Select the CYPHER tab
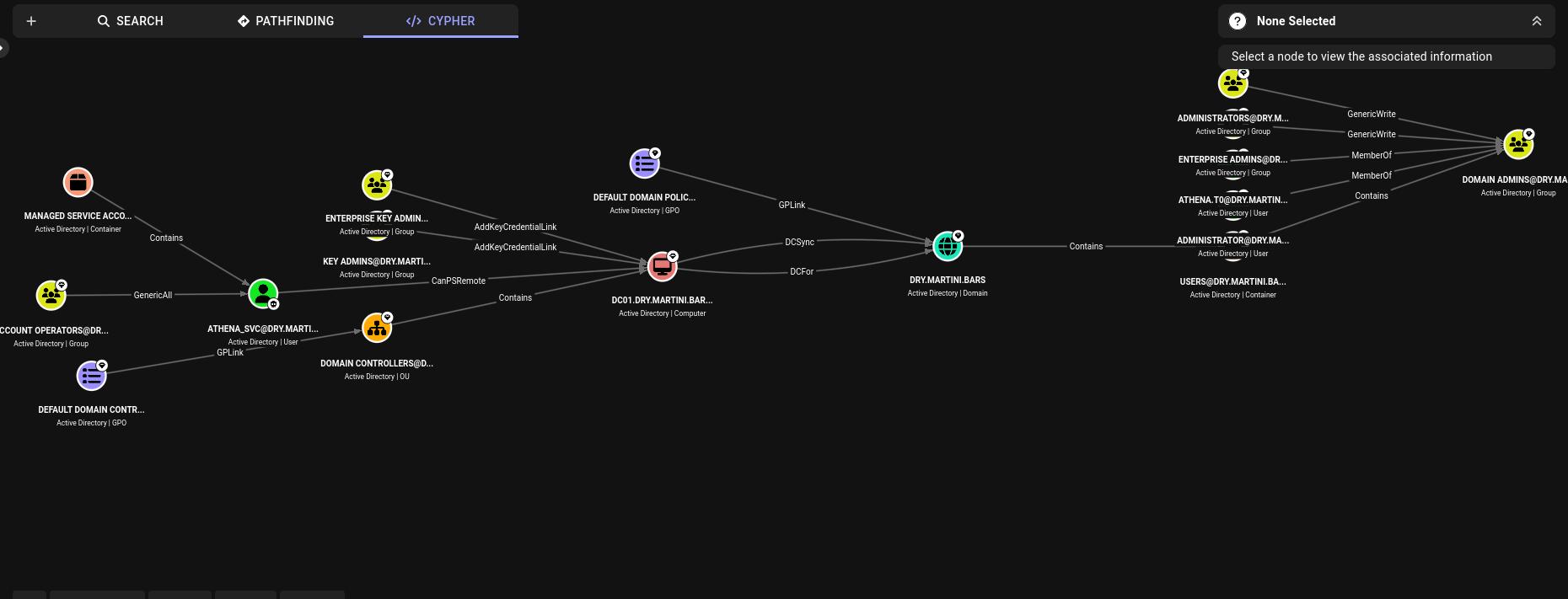Screen dimensions: 1568x599 [441, 21]
